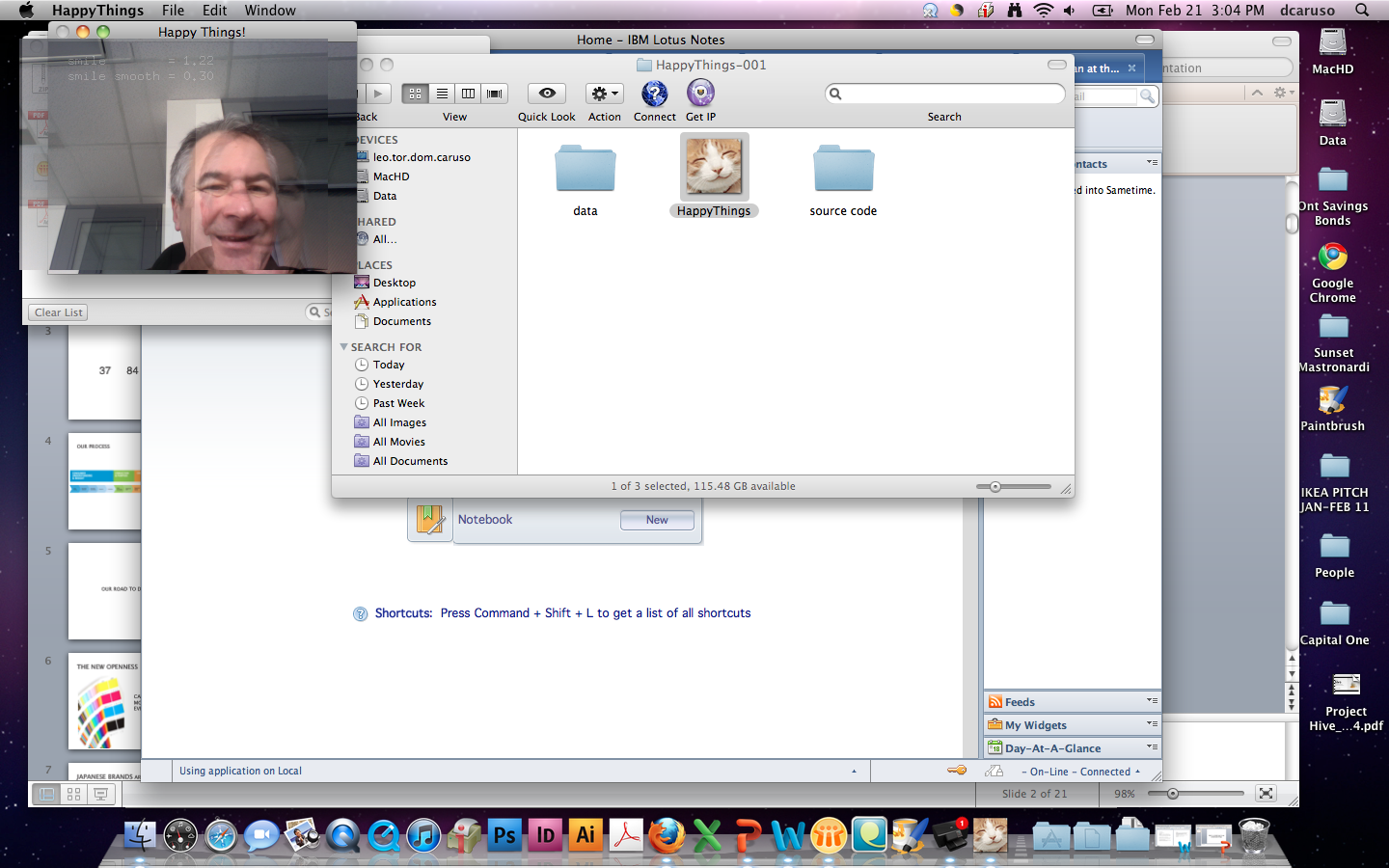Adjust the Finder icon size slider
The image size is (1389, 868).
(x=995, y=487)
